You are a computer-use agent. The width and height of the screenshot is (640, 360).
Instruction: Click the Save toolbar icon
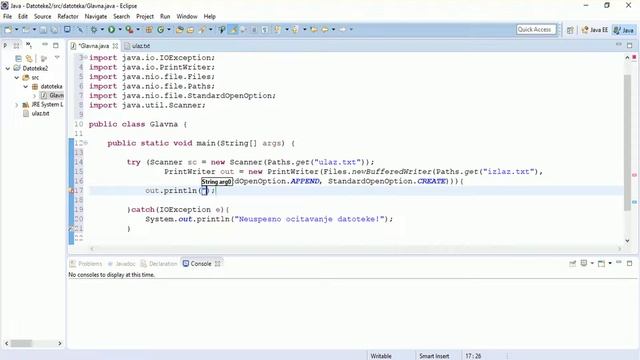tap(43, 29)
